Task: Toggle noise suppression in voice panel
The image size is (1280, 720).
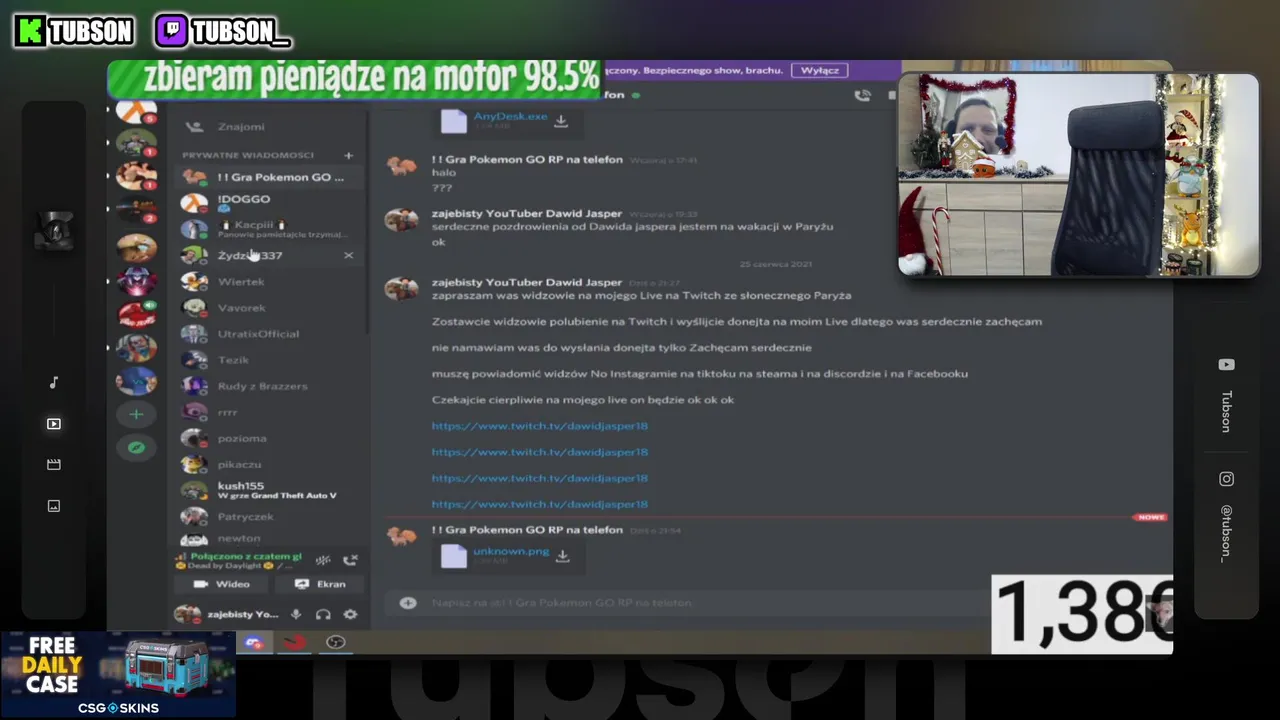Action: [x=323, y=561]
